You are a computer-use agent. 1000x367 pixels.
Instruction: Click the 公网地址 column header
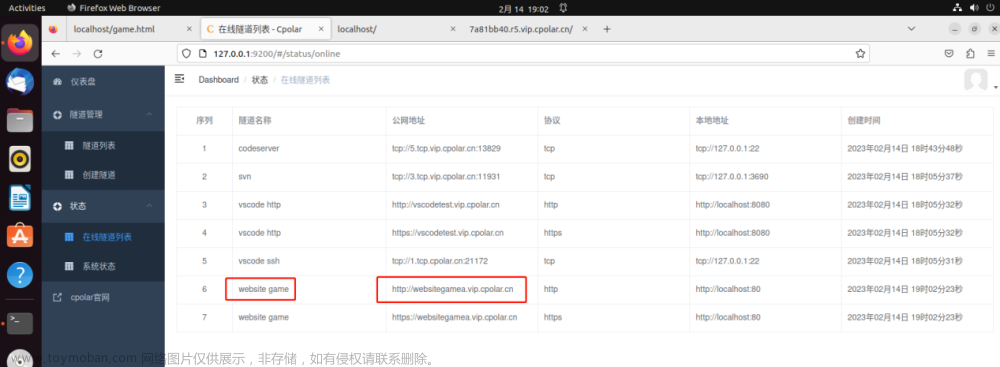click(x=408, y=120)
